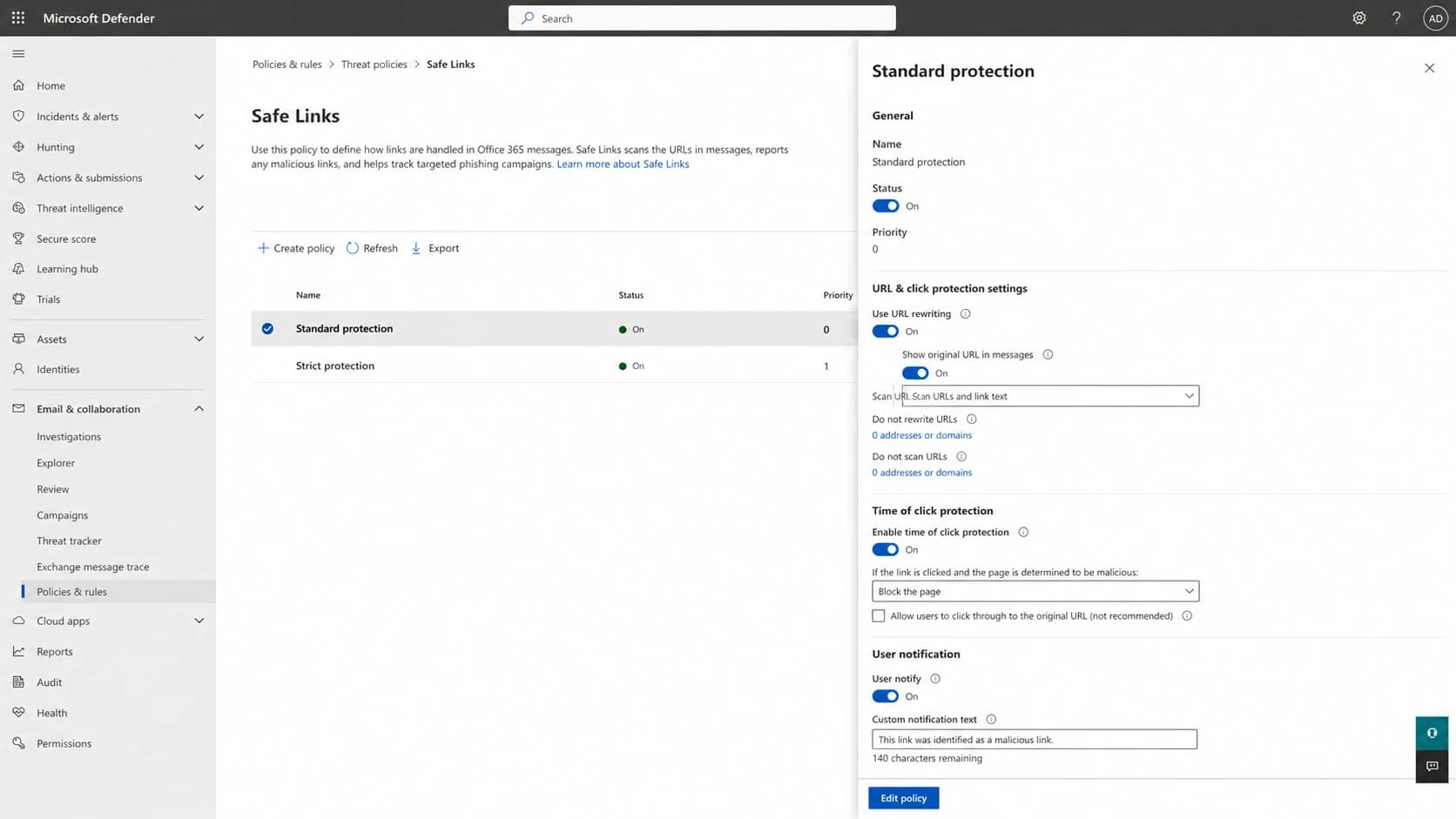
Task: Click the Reports chart icon
Action: (18, 651)
